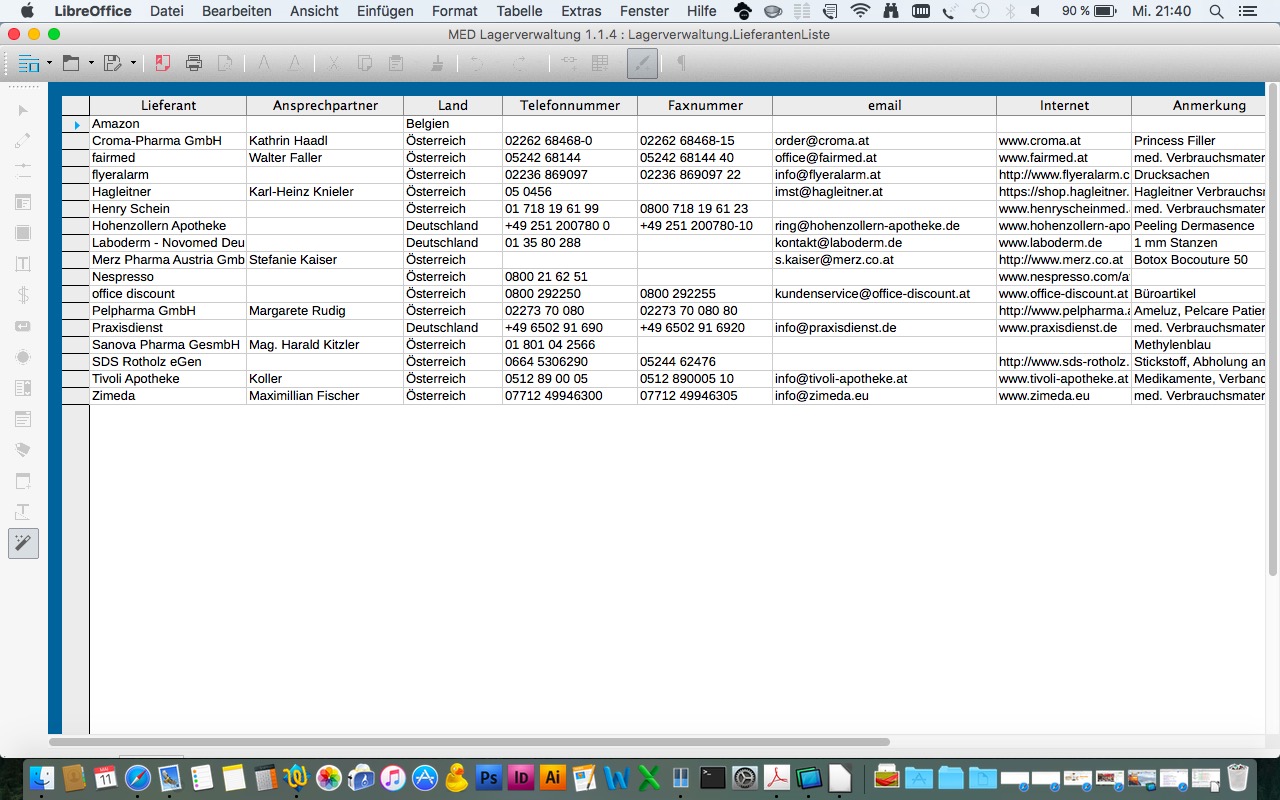Click the red Export as PDF icon
The image size is (1280, 800).
162,63
